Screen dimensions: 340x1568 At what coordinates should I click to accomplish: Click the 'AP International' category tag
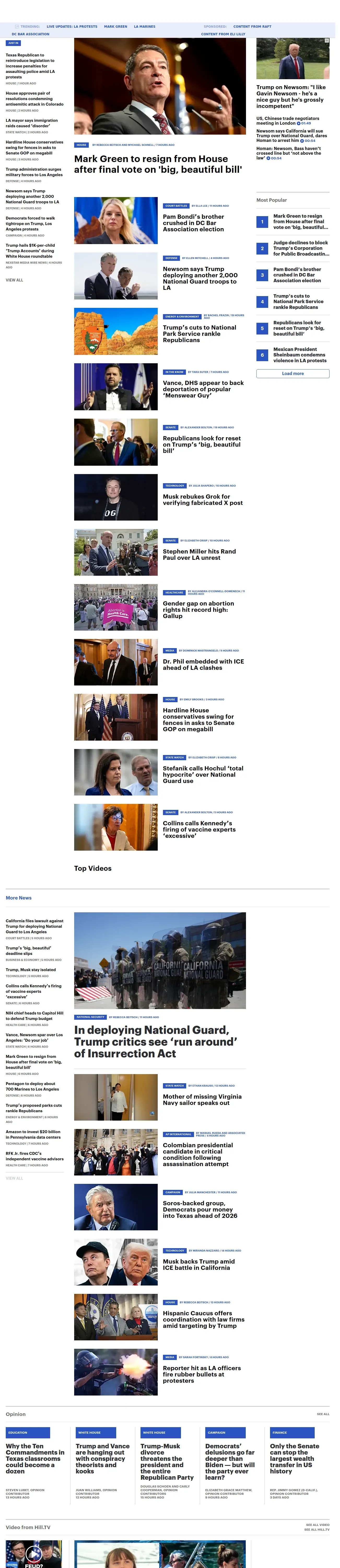[x=178, y=1135]
